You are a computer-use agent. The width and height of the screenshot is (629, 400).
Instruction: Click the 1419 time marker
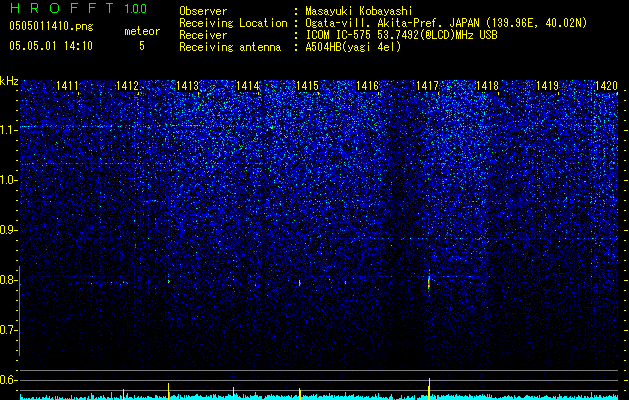point(547,85)
